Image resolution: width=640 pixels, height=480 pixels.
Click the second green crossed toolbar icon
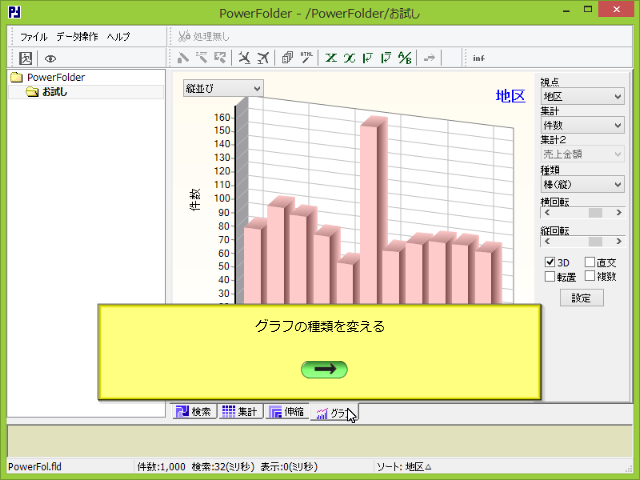349,58
